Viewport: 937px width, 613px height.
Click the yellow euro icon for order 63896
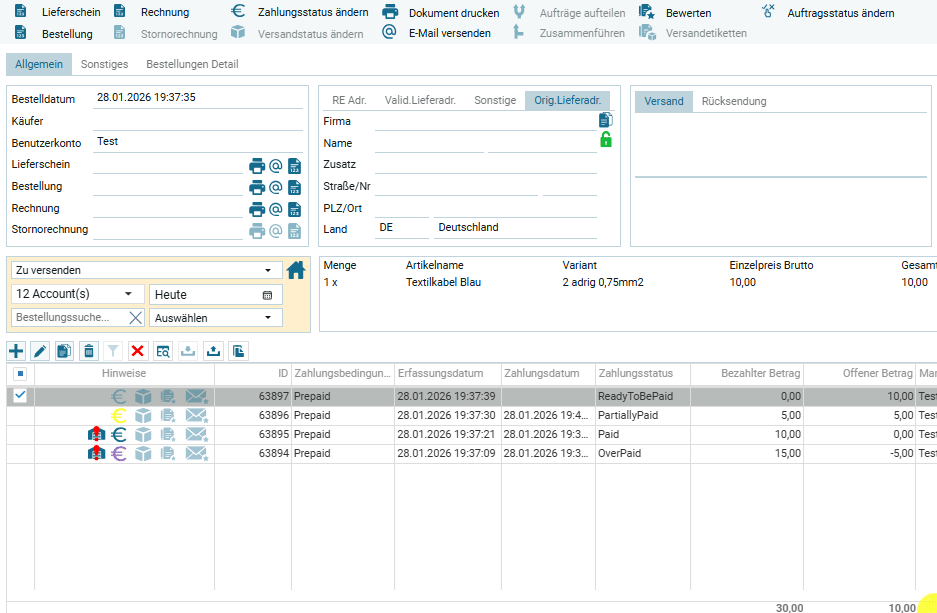pos(119,415)
